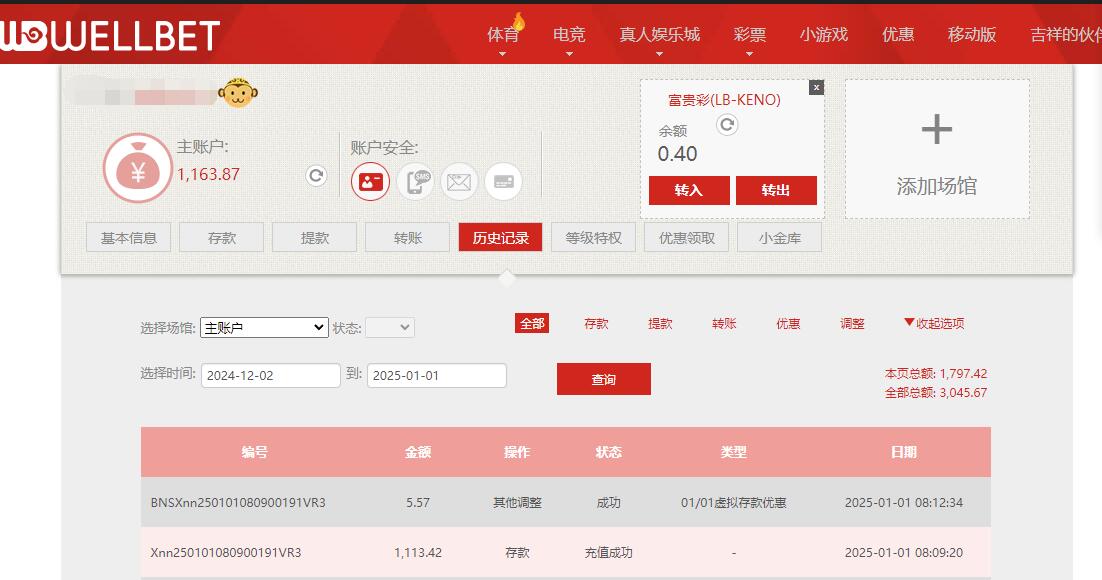Click the red 转入 transfer-in button
This screenshot has width=1102, height=580.
pyautogui.click(x=689, y=190)
